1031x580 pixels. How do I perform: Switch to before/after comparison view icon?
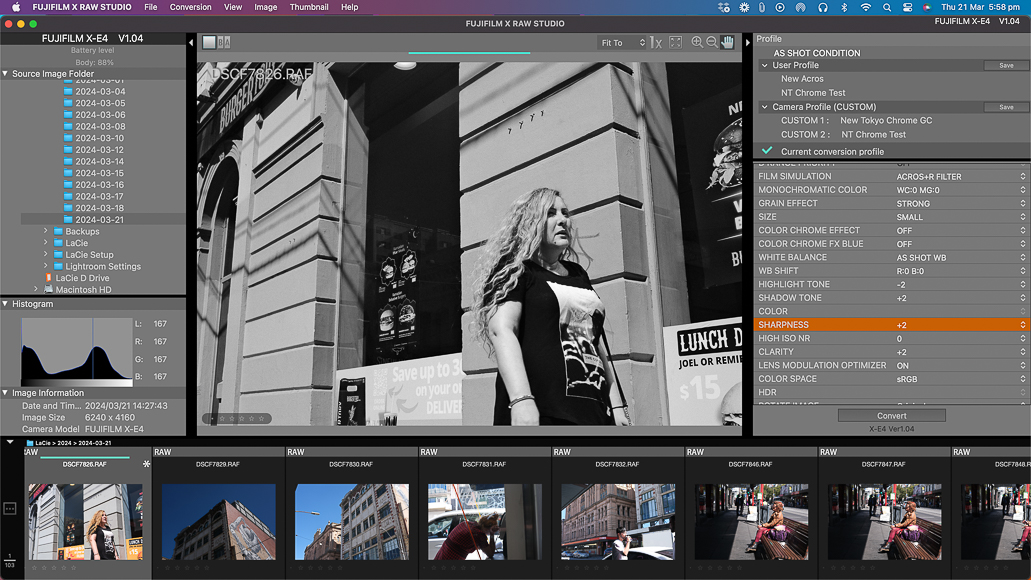(224, 42)
